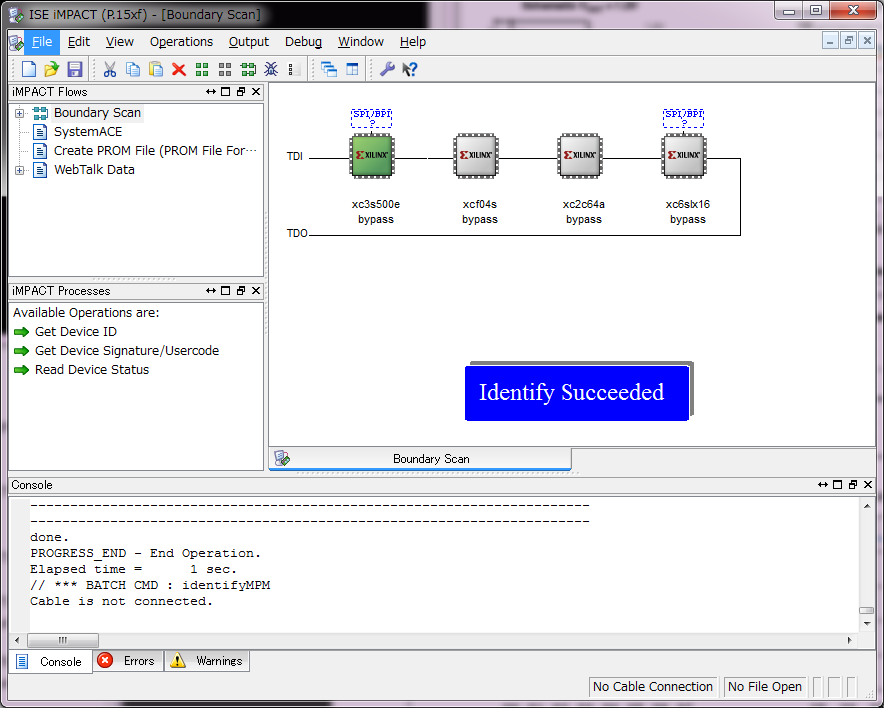The width and height of the screenshot is (884, 708).
Task: Open the Operations menu
Action: [181, 42]
